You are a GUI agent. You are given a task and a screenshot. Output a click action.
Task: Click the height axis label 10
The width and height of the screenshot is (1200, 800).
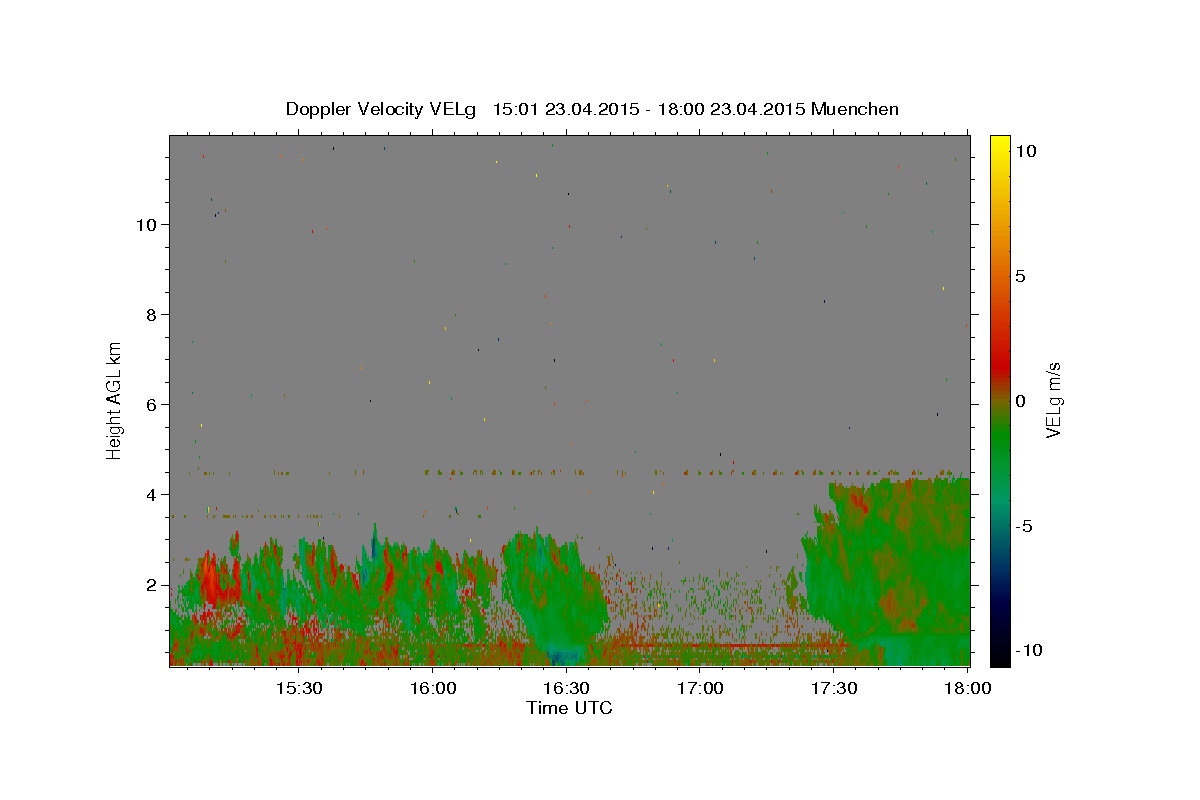147,225
